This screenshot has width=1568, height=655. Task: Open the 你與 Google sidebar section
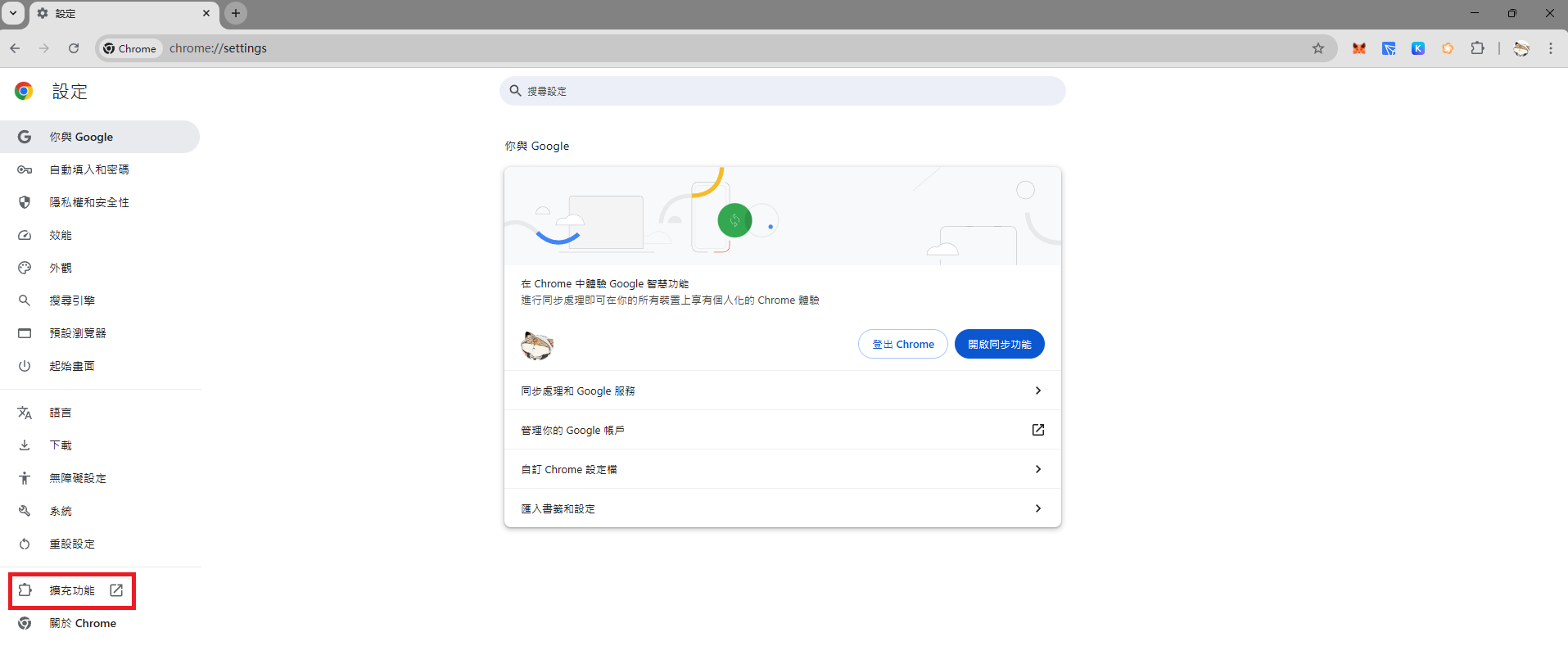pyautogui.click(x=99, y=137)
